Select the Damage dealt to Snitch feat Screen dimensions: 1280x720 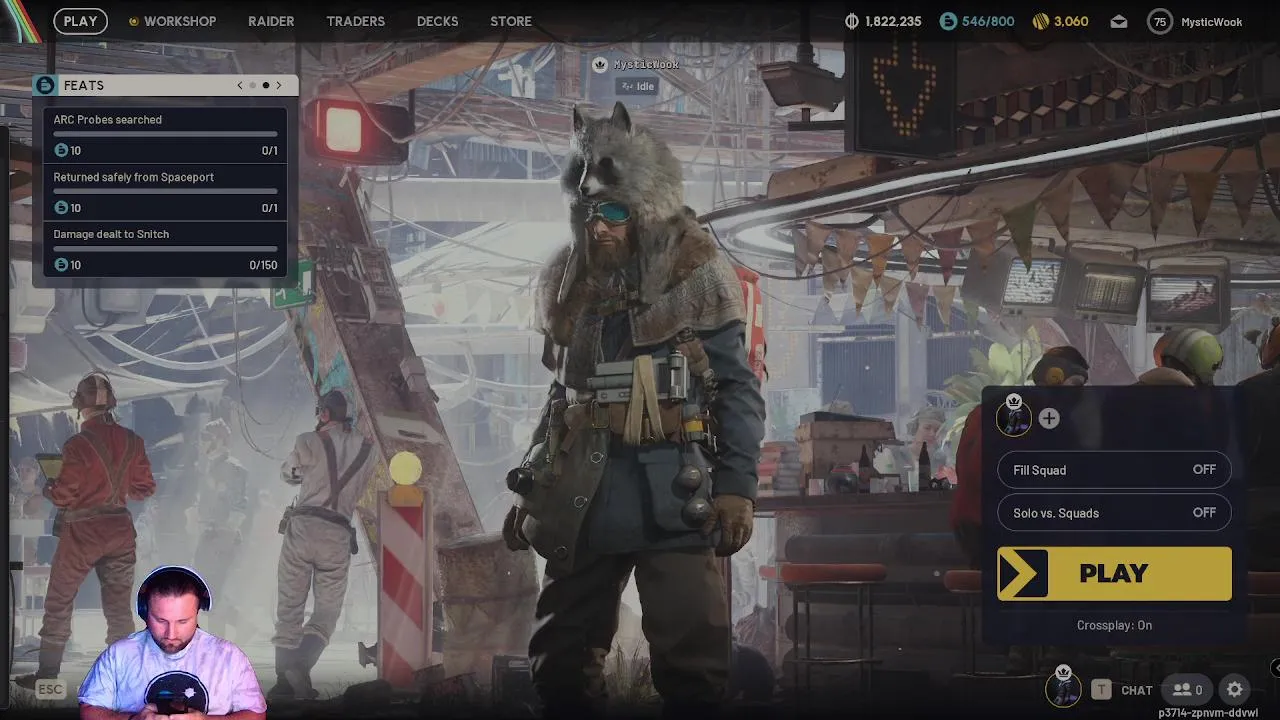click(x=165, y=249)
